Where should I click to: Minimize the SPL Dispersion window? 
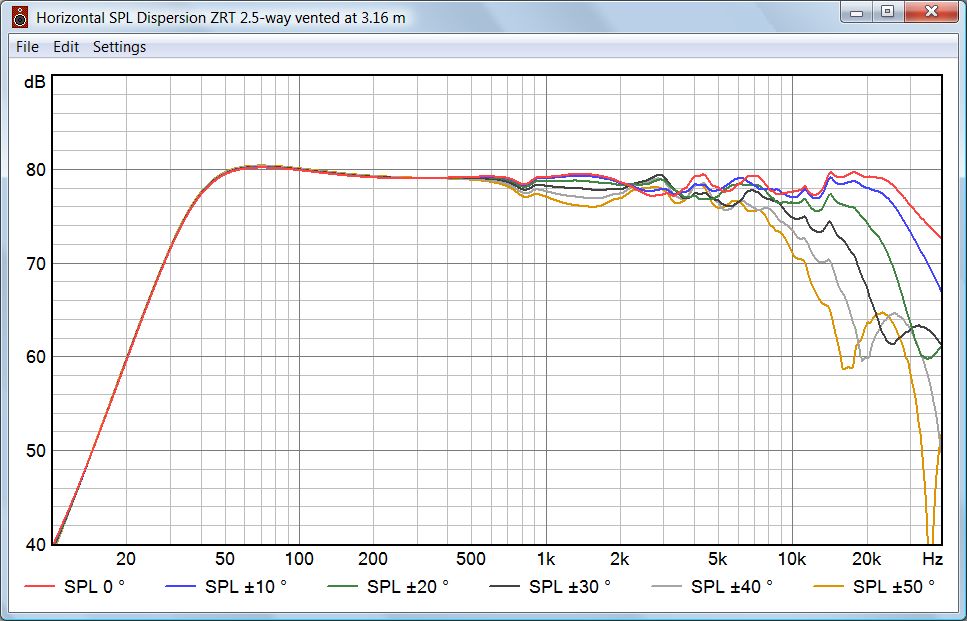point(857,12)
